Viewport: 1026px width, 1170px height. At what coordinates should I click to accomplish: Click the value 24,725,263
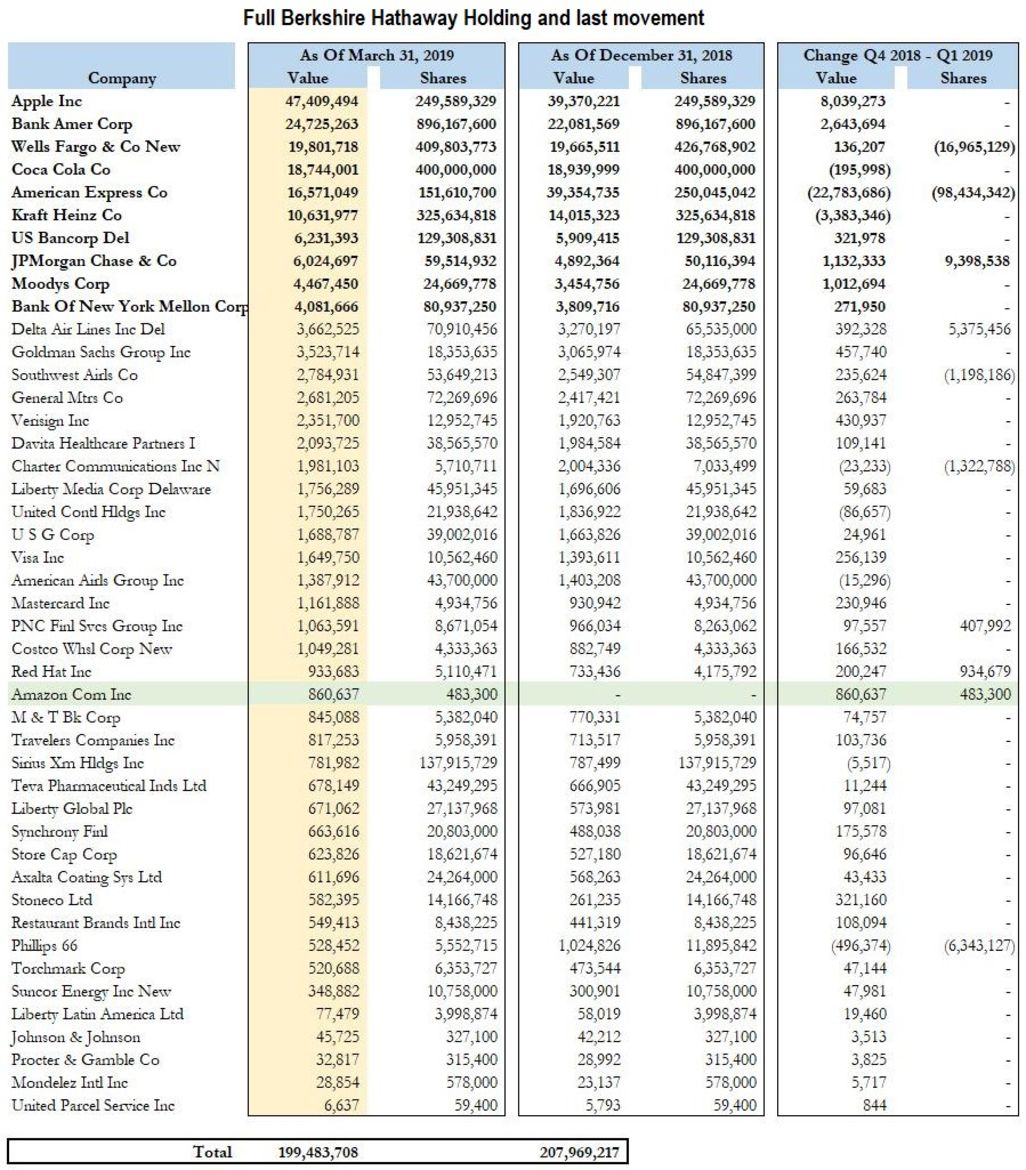(321, 124)
